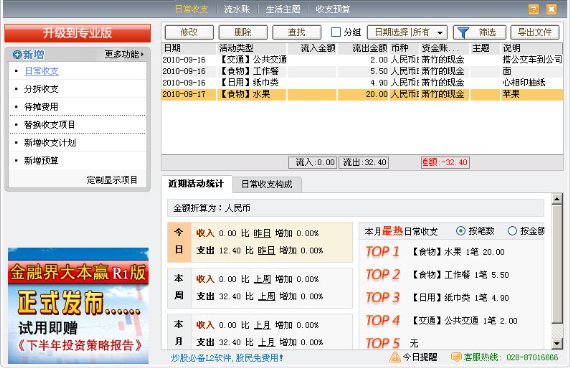The image size is (570, 368).
Task: Click the 客服热线 chat bubble icon
Action: point(456,357)
